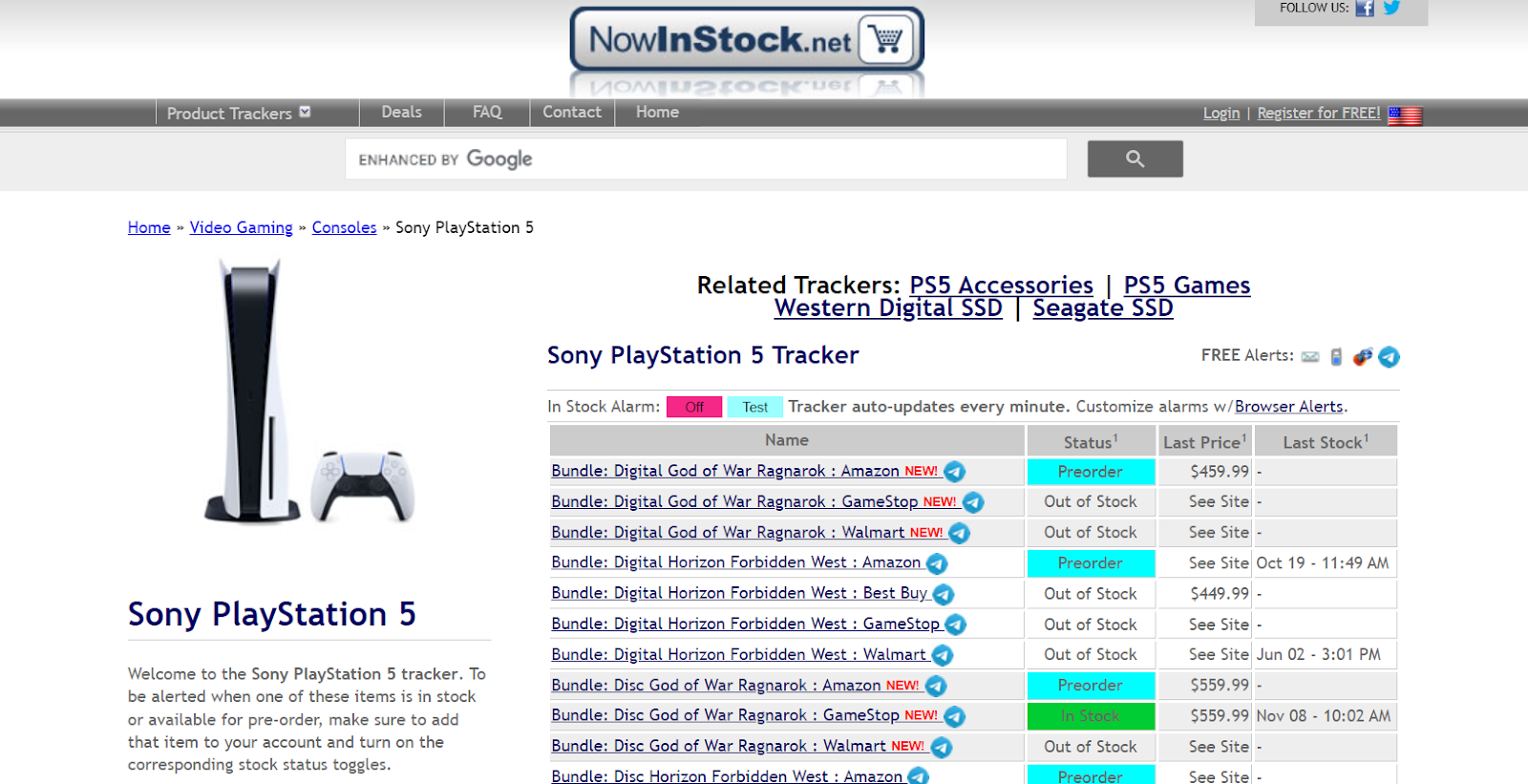Open the FAQ menu item
The image size is (1528, 784).
pos(487,112)
